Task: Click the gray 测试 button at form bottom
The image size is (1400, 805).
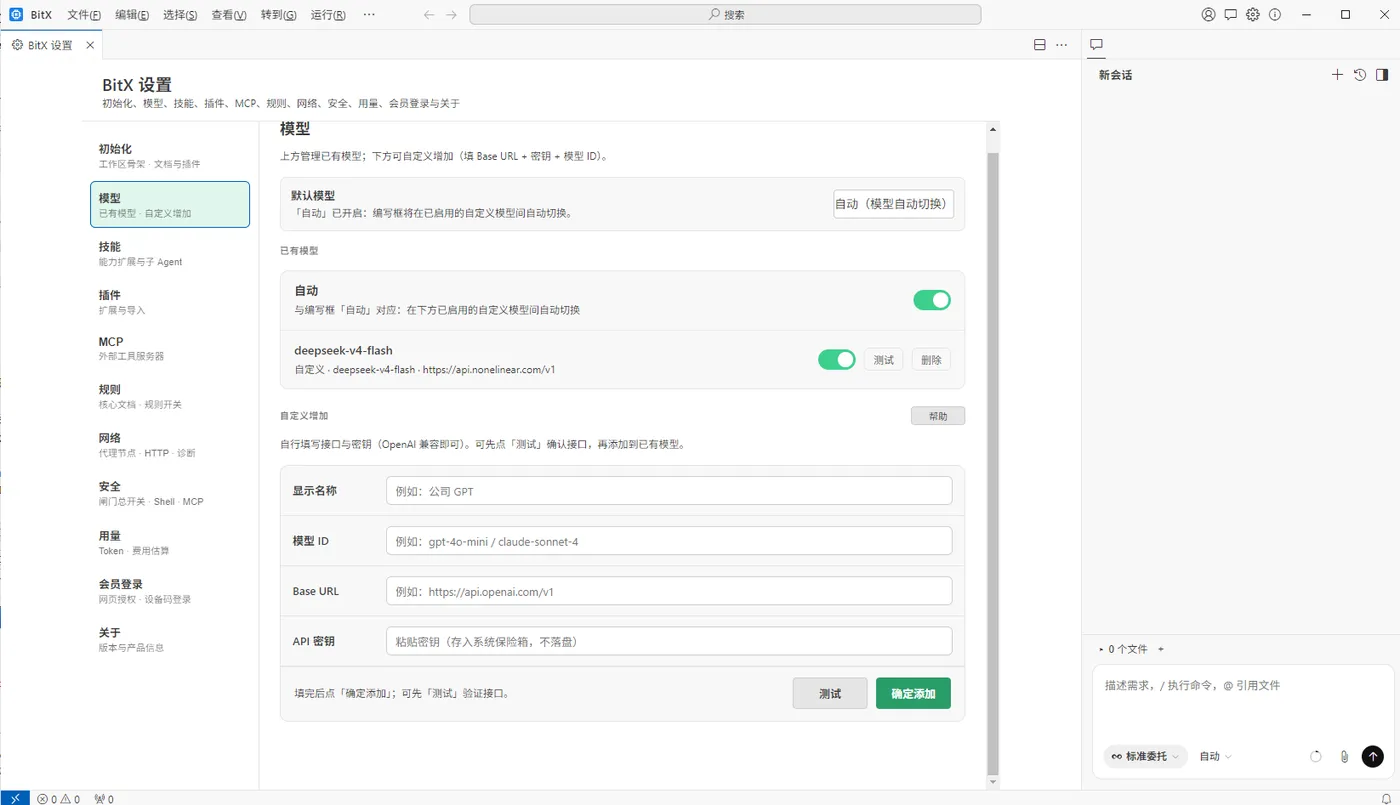Action: [830, 693]
